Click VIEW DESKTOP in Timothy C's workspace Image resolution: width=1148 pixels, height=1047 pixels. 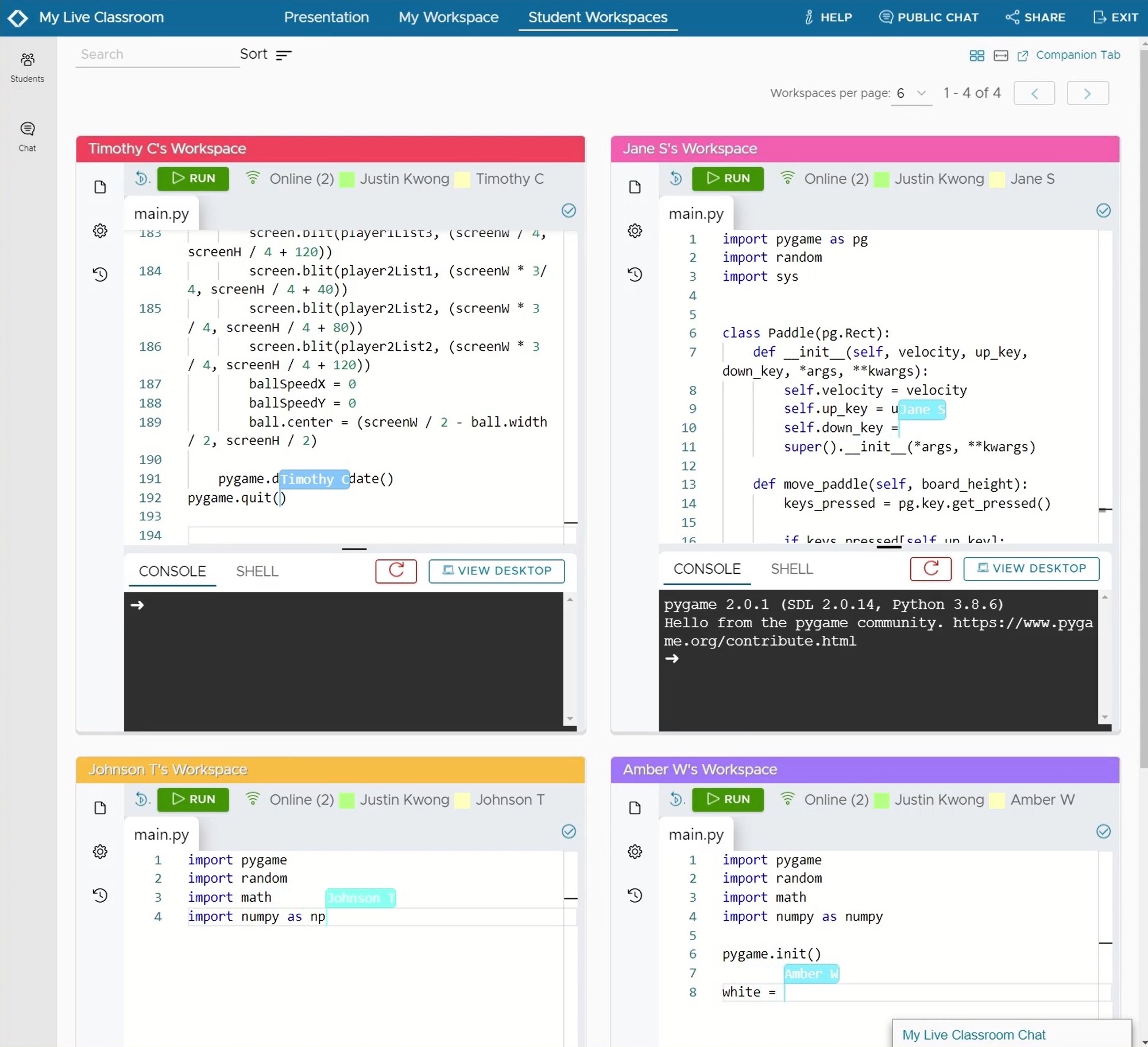[x=496, y=570]
